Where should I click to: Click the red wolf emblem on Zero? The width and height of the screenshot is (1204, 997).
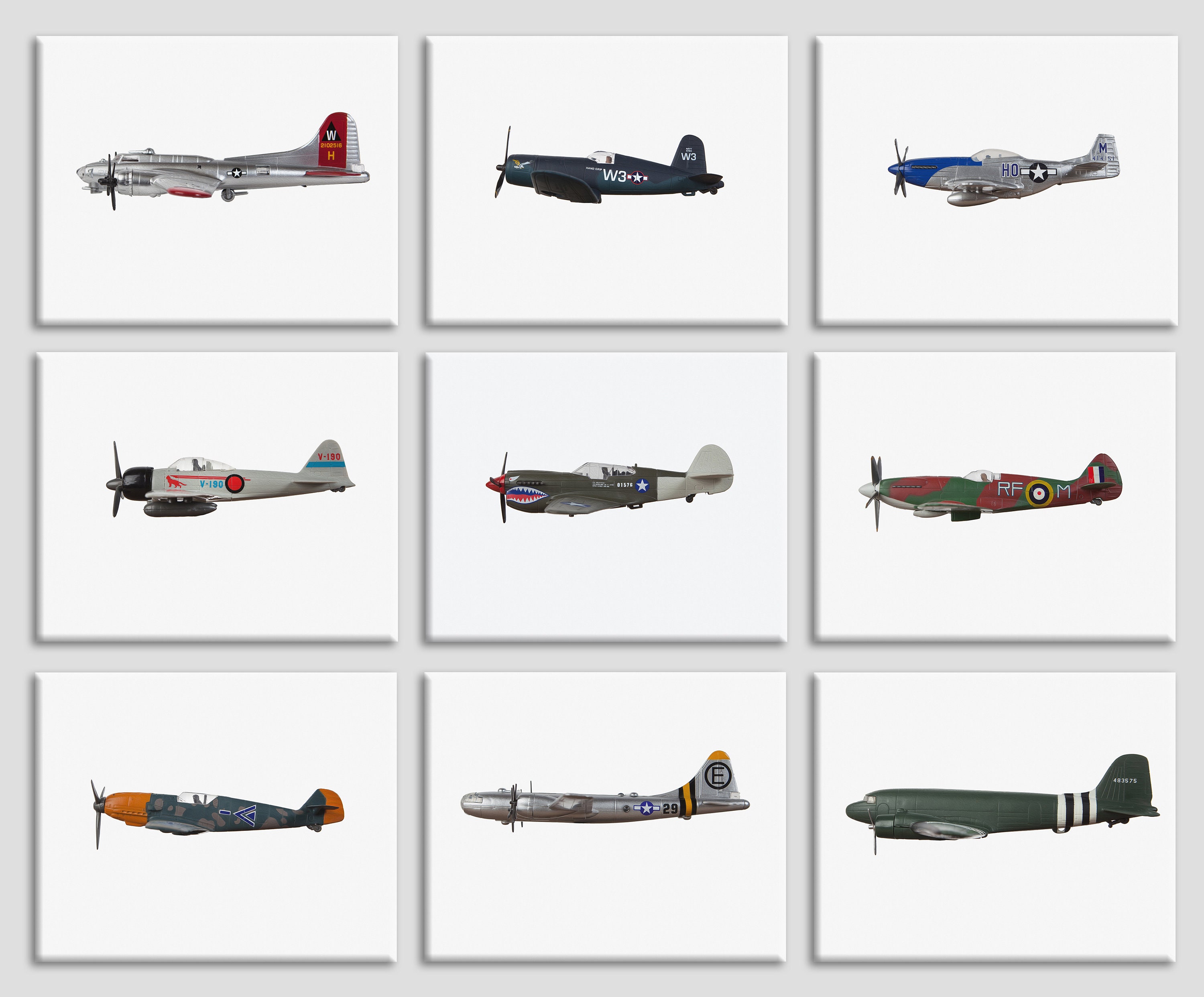(175, 482)
